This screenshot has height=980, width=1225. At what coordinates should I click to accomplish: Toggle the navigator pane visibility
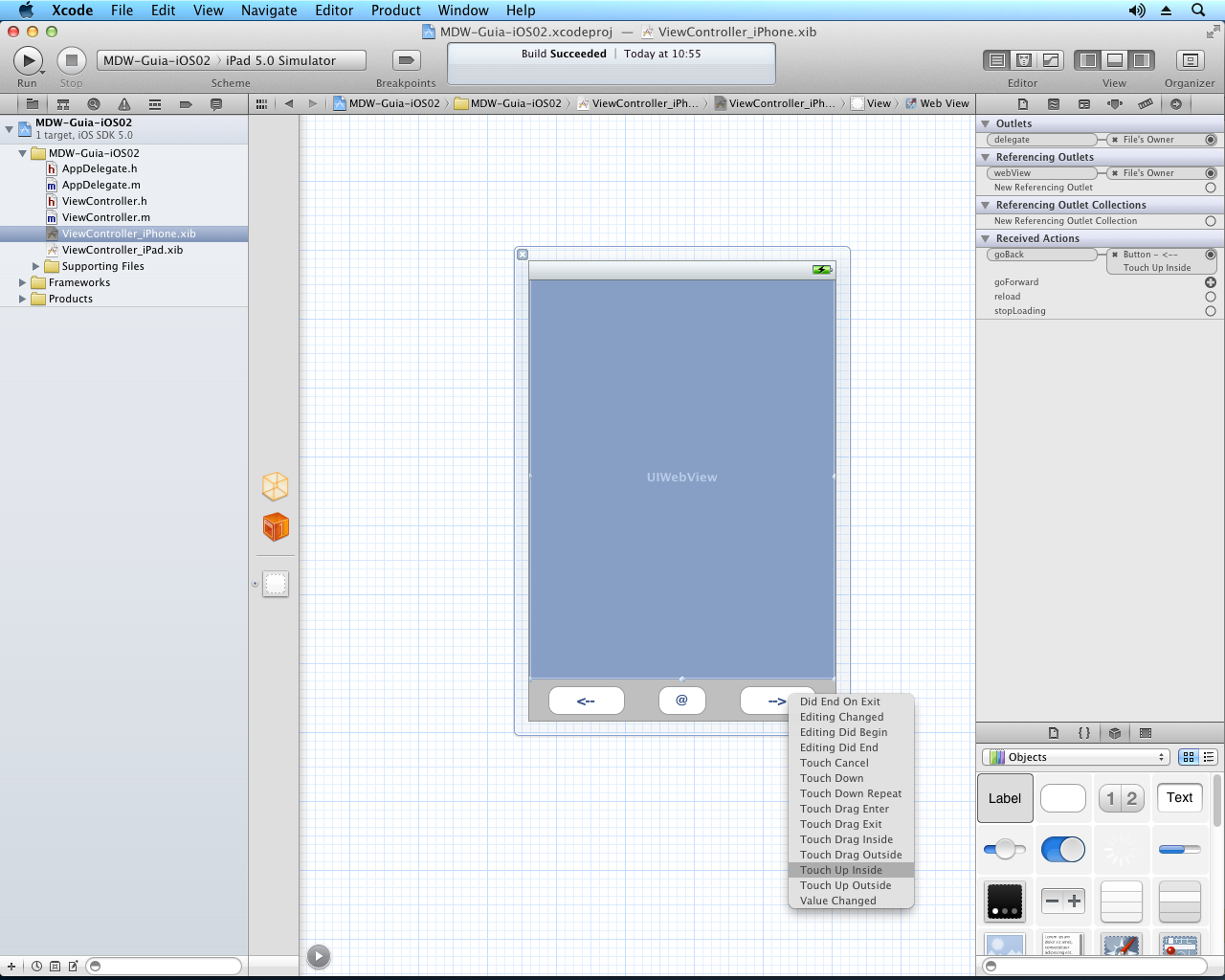(x=1088, y=60)
